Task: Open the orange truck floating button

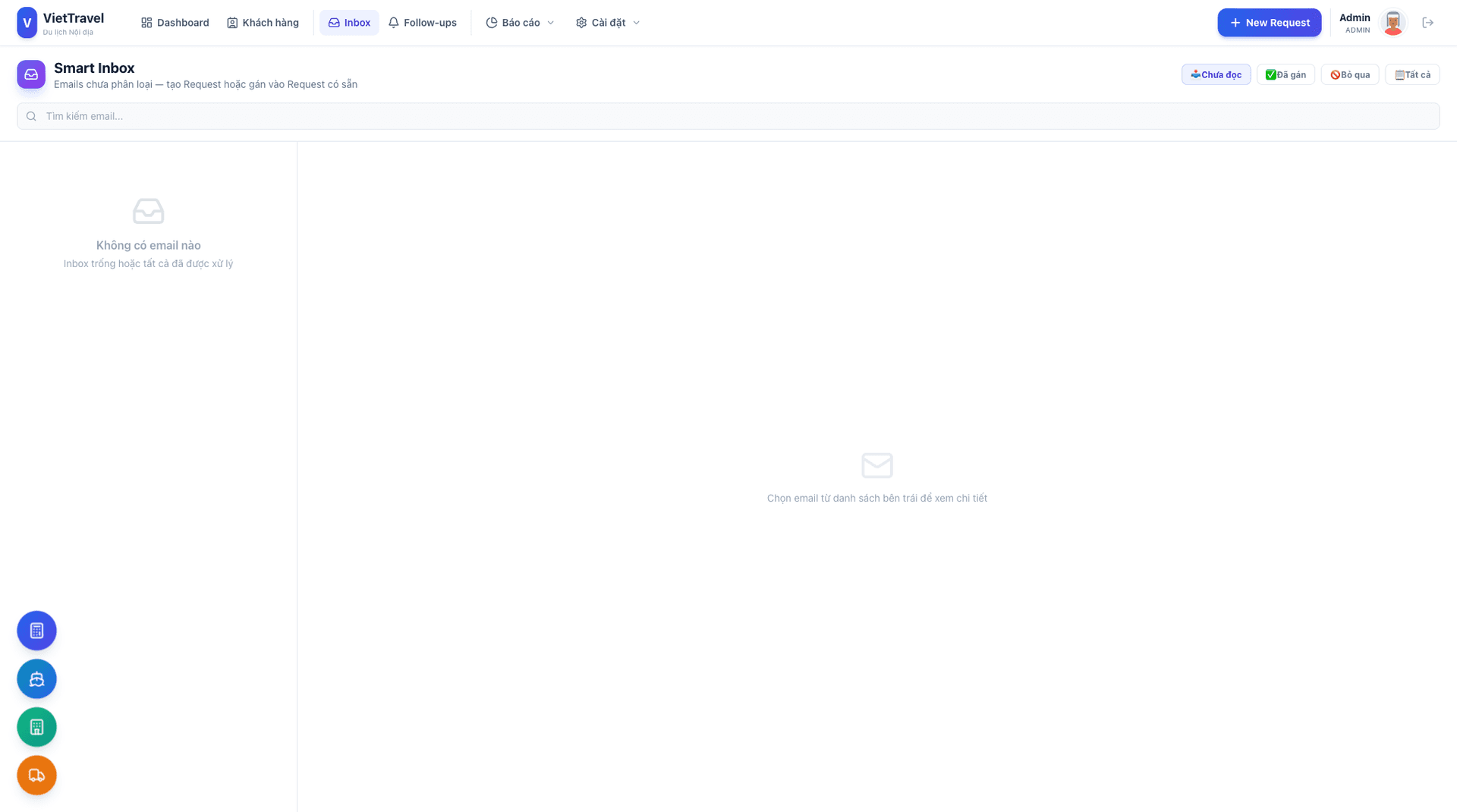Action: tap(37, 776)
